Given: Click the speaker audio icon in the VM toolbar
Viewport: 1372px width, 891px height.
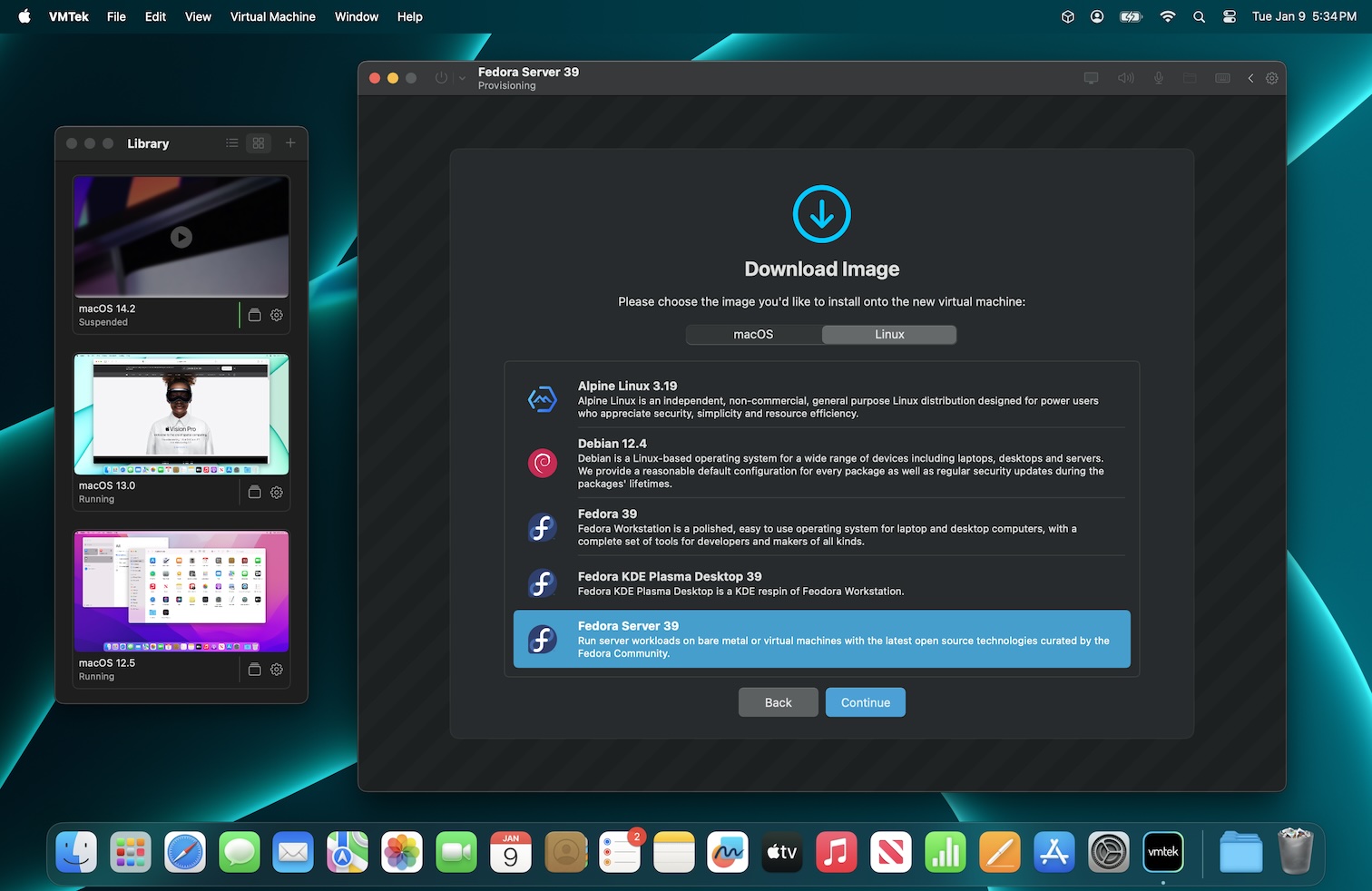Looking at the screenshot, I should pyautogui.click(x=1125, y=78).
